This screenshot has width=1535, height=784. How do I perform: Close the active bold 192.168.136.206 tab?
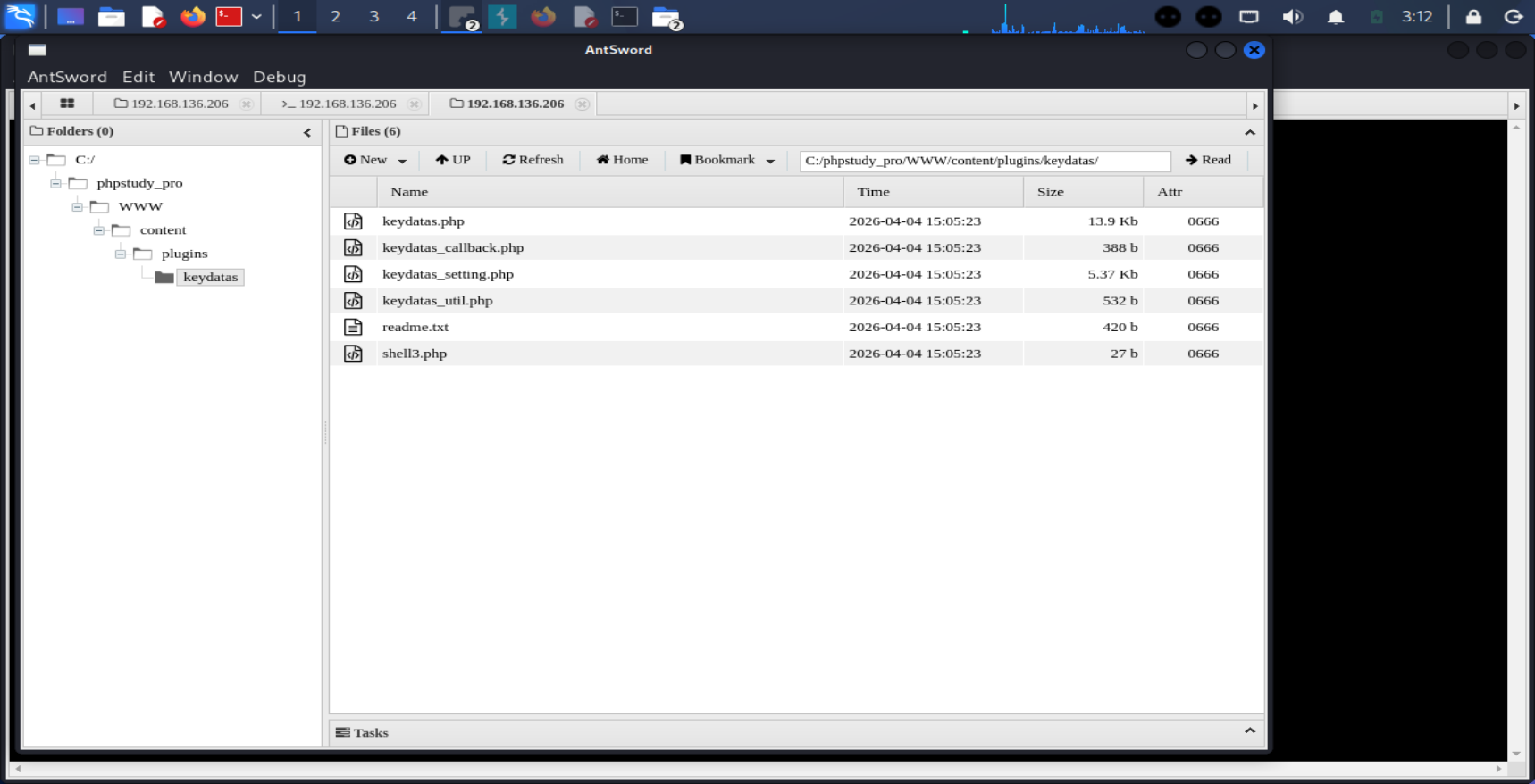pos(582,104)
